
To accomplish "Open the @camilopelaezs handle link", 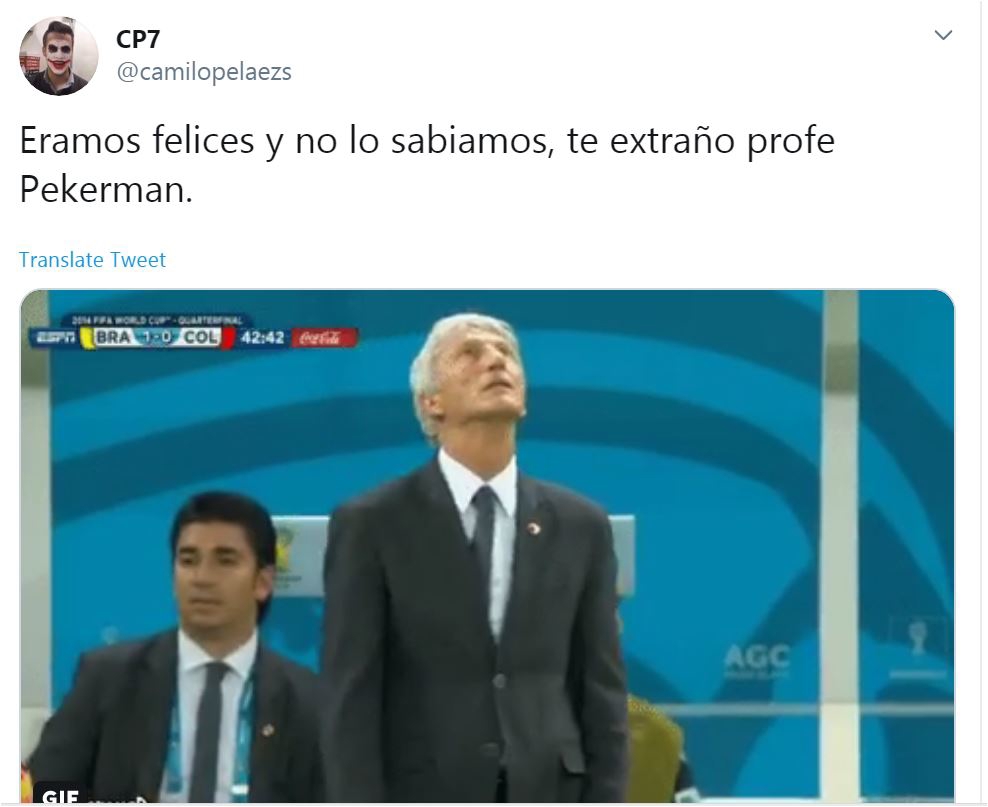I will [204, 72].
